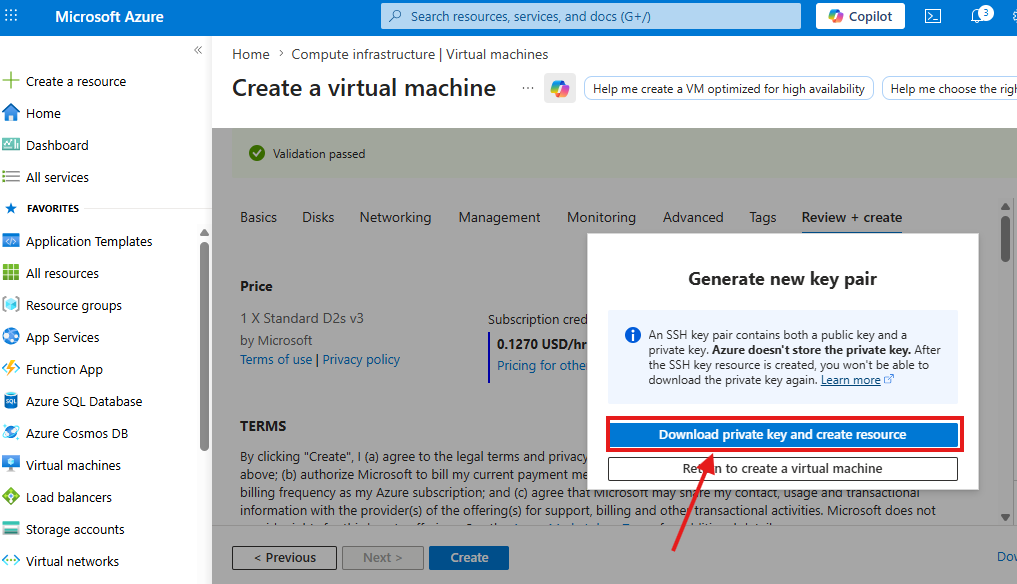The width and height of the screenshot is (1017, 584).
Task: Open the Azure portal menu grid icon
Action: [11, 16]
